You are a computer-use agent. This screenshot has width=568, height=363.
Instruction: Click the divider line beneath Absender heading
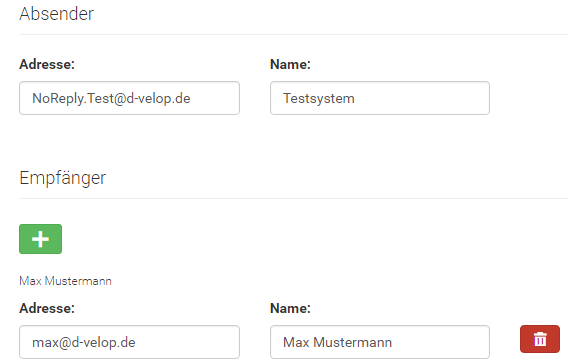293,34
